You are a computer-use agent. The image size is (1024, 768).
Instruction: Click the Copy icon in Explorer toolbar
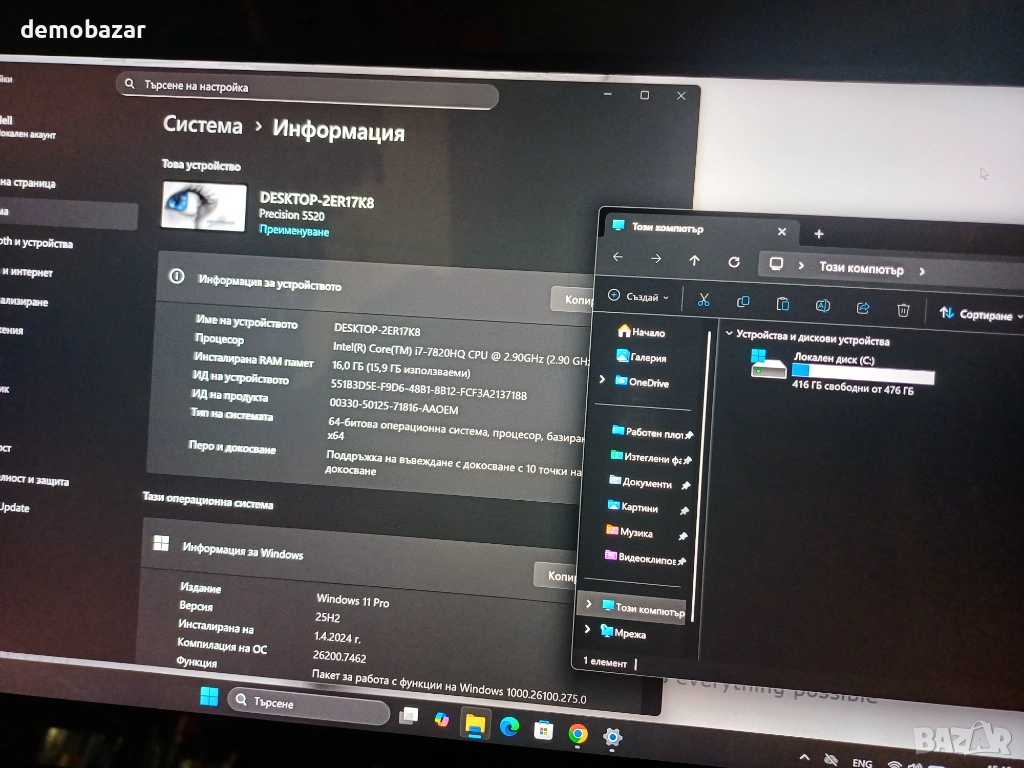(x=743, y=302)
